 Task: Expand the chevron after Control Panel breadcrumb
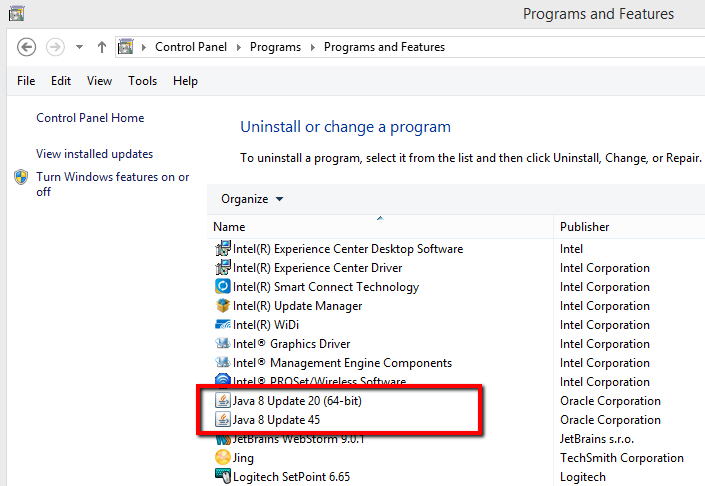239,47
